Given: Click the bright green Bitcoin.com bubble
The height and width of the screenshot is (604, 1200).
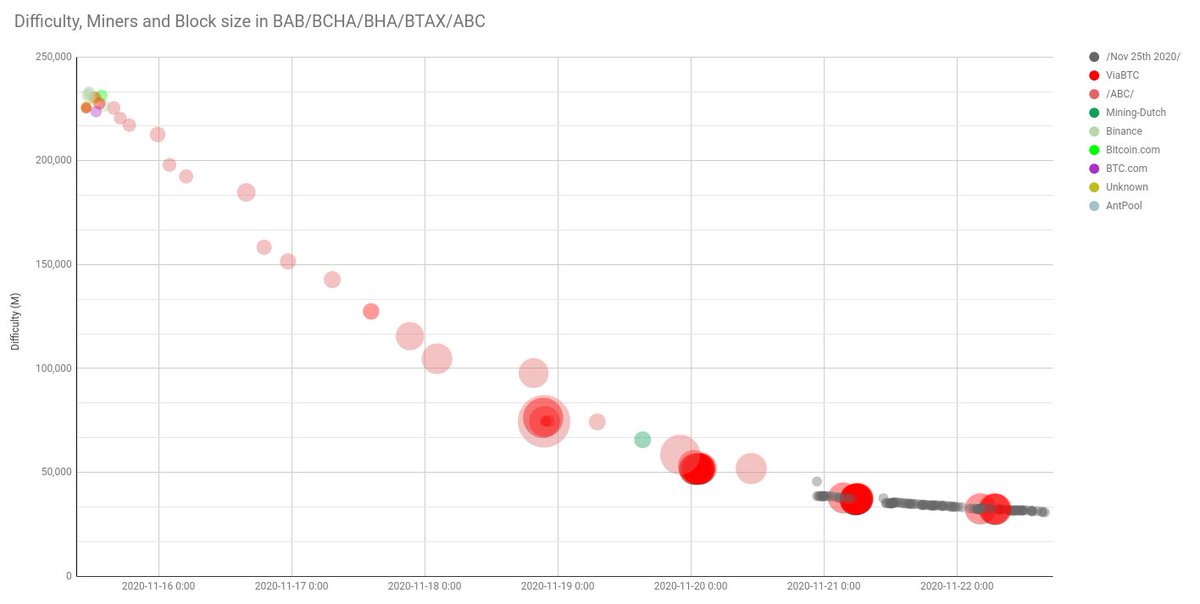Looking at the screenshot, I should (x=101, y=96).
